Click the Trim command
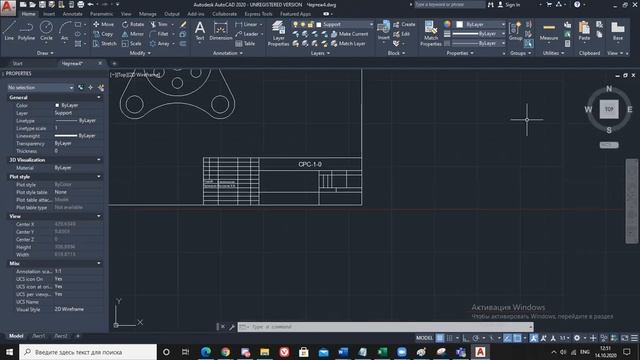Viewport: 640px width, 360px height. coord(159,24)
